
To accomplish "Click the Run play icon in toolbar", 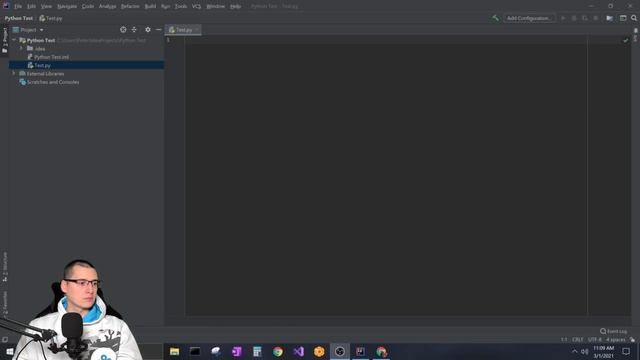I will click(563, 18).
